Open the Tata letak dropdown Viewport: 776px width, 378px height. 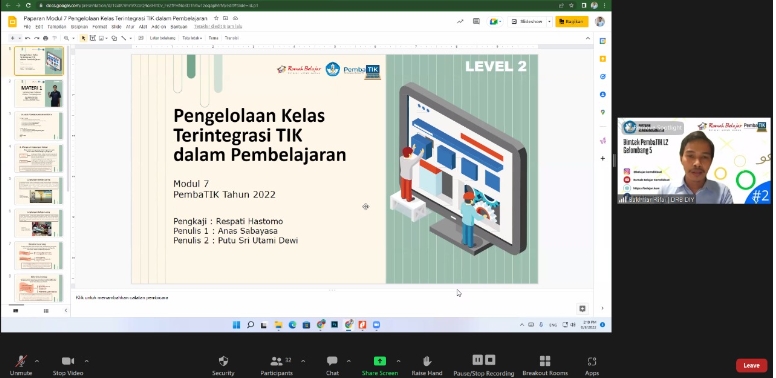(193, 38)
